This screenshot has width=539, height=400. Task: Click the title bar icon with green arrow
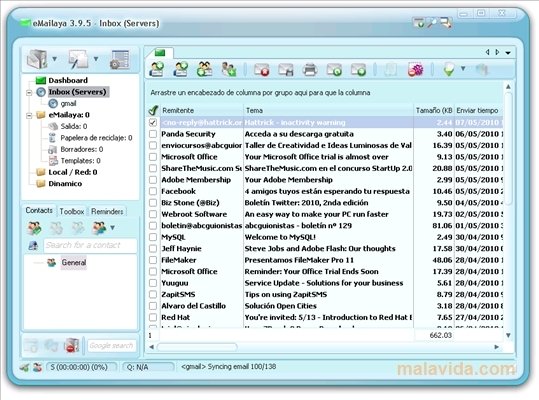pos(418,23)
